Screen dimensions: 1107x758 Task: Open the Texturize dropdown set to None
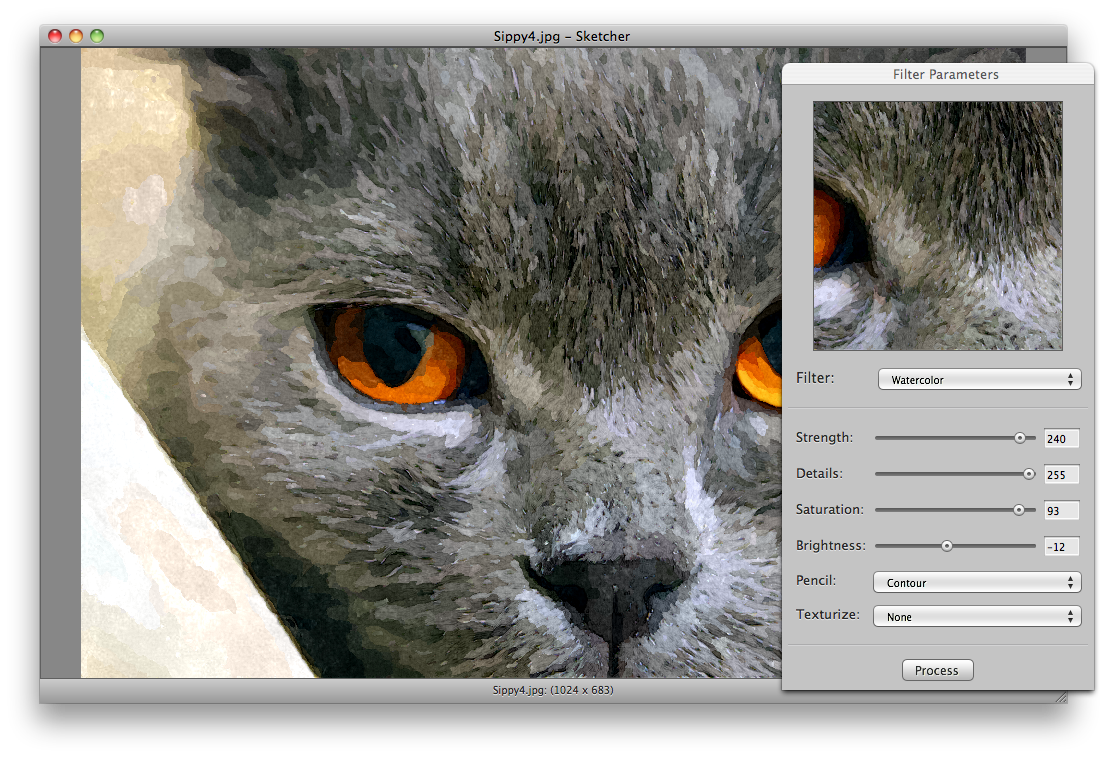(x=976, y=616)
